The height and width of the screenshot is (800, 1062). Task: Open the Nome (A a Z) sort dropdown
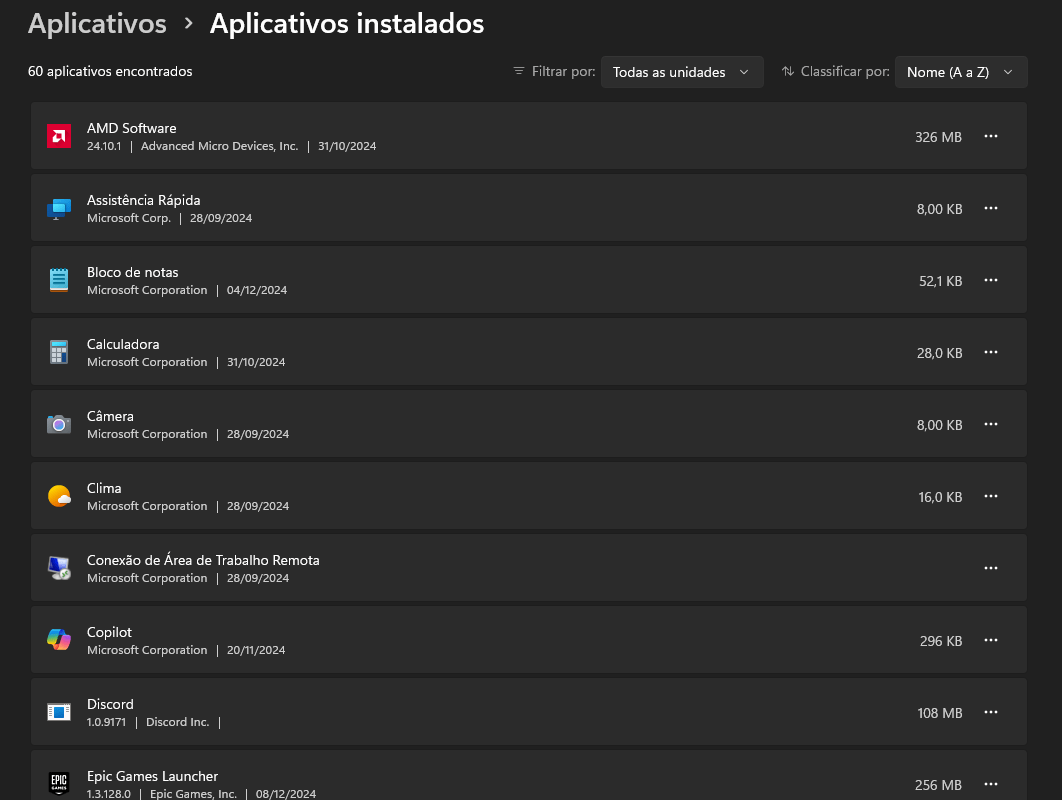tap(961, 72)
